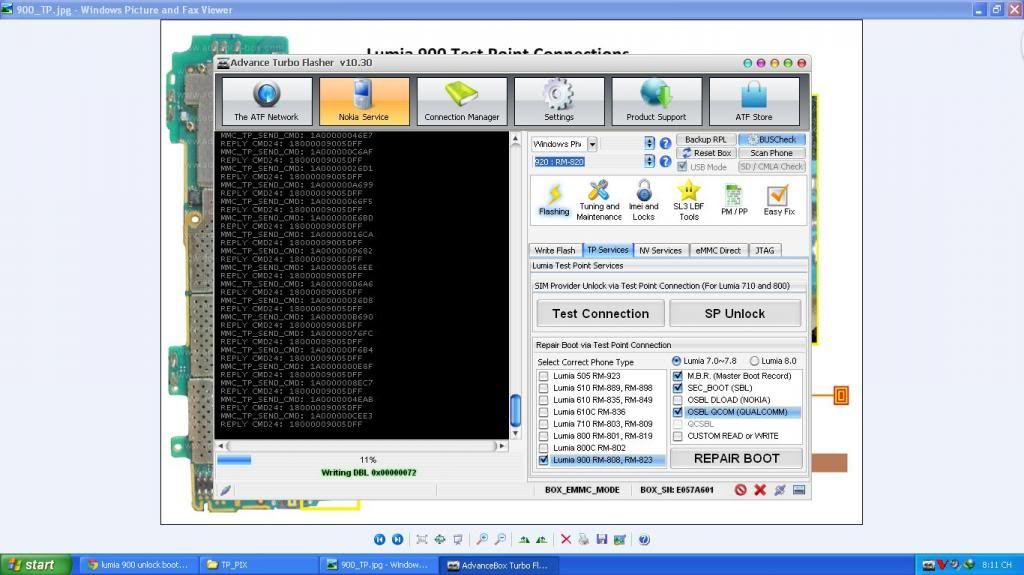The height and width of the screenshot is (575, 1024).
Task: Click Scan Phone button
Action: pyautogui.click(x=771, y=153)
